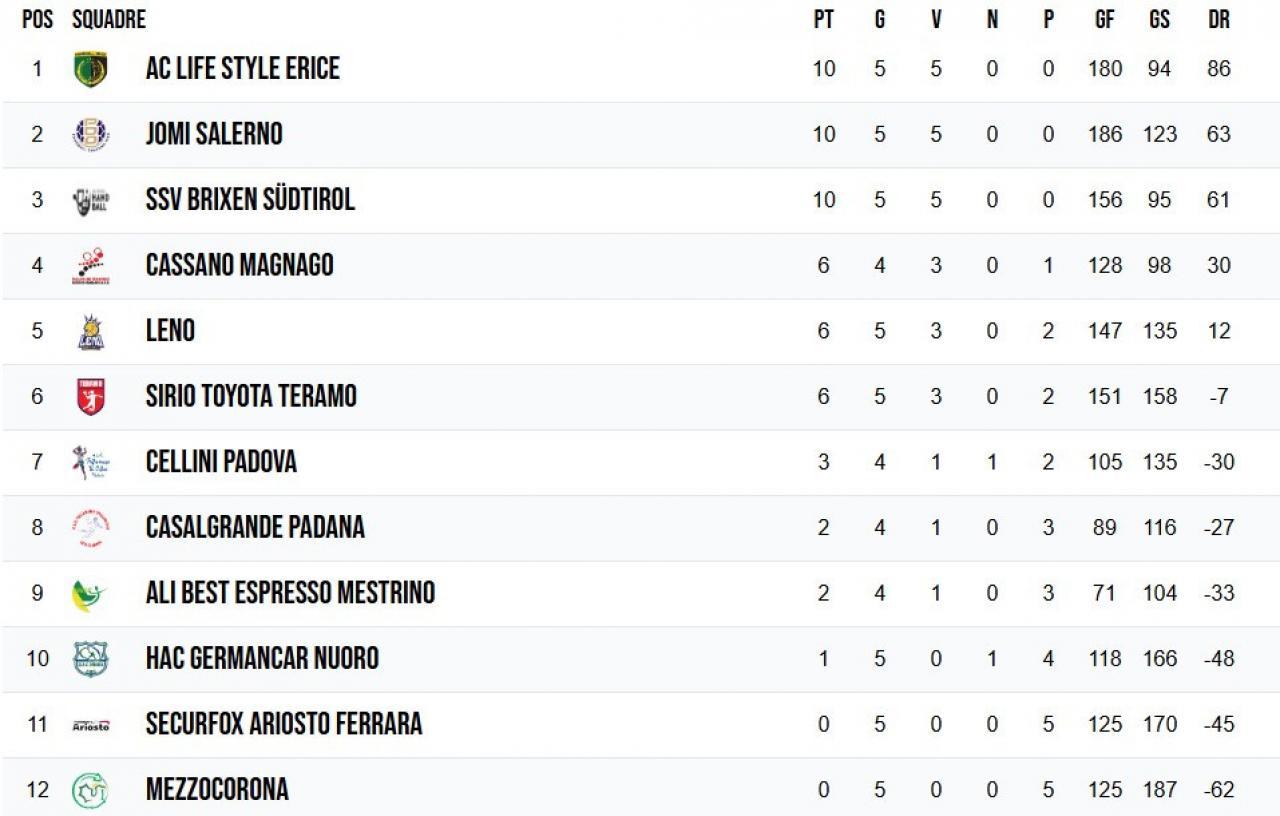Click the Cassano Magnago team logo
1280x816 pixels.
point(90,265)
